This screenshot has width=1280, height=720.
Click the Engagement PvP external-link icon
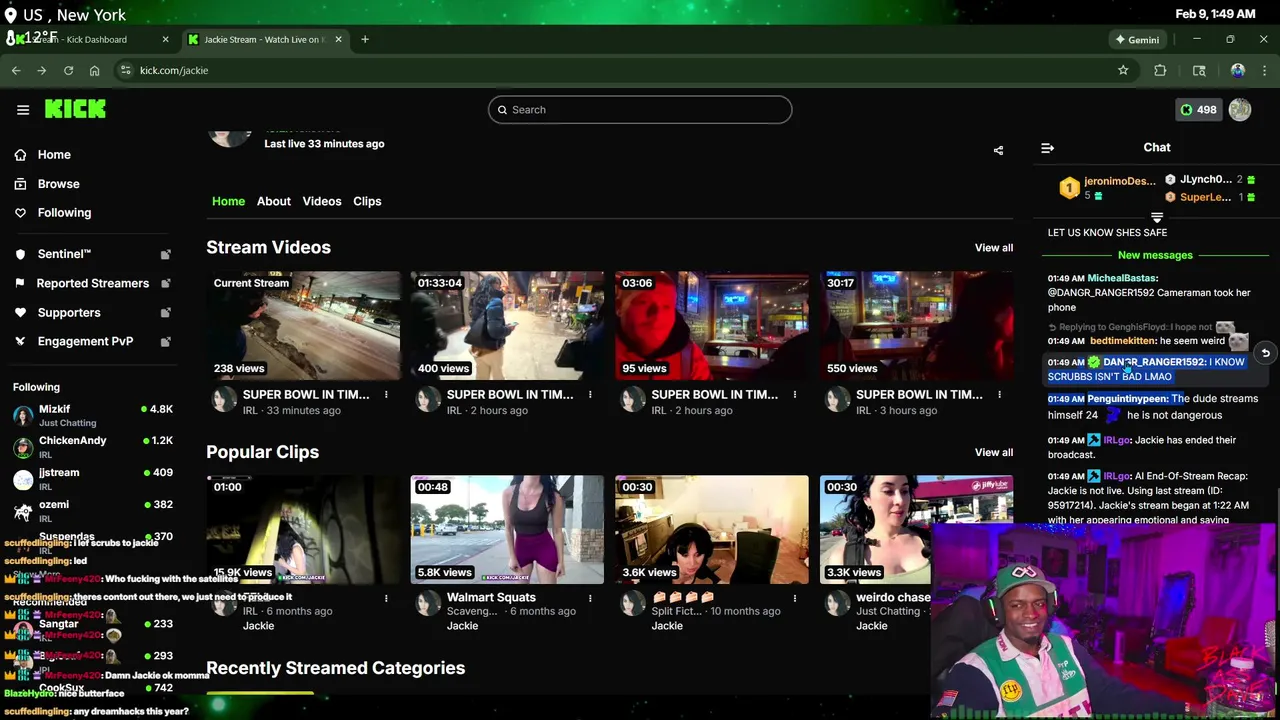click(166, 342)
